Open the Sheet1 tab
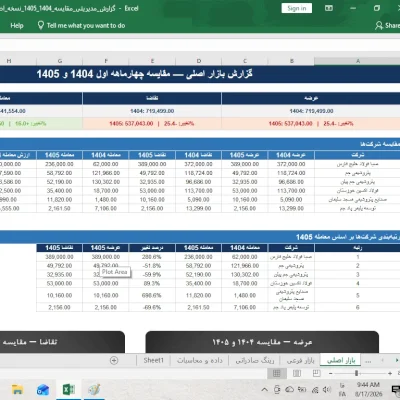This screenshot has width=400, height=400. [x=153, y=360]
